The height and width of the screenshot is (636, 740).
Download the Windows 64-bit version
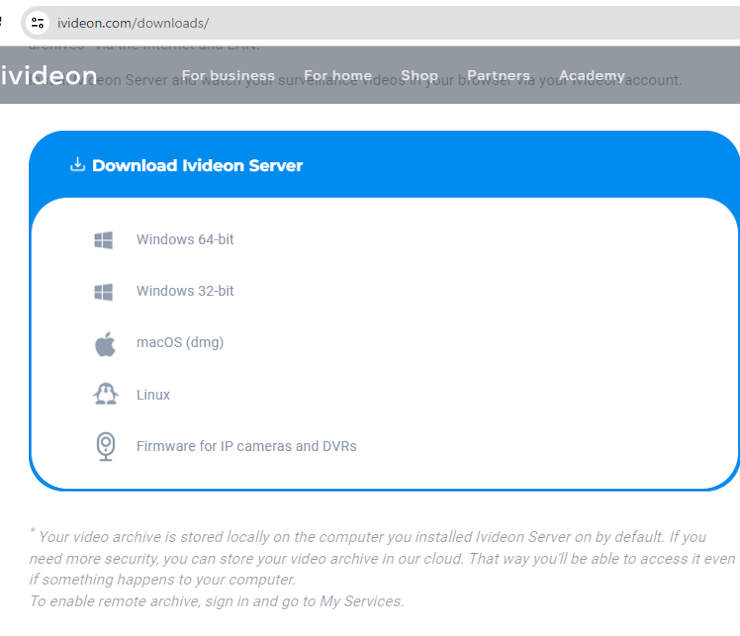(x=185, y=239)
